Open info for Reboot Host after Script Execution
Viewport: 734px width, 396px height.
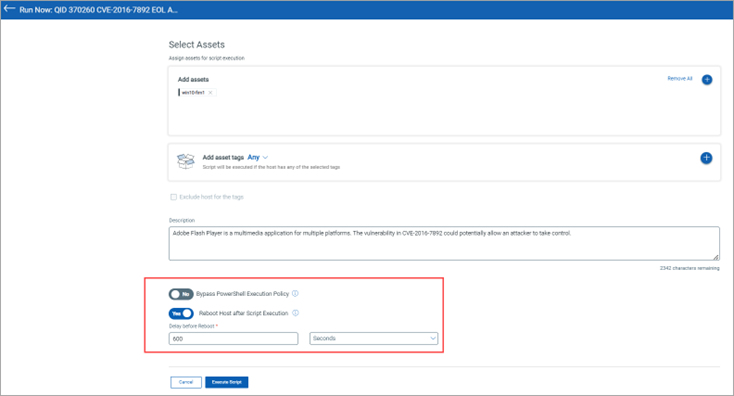point(295,313)
